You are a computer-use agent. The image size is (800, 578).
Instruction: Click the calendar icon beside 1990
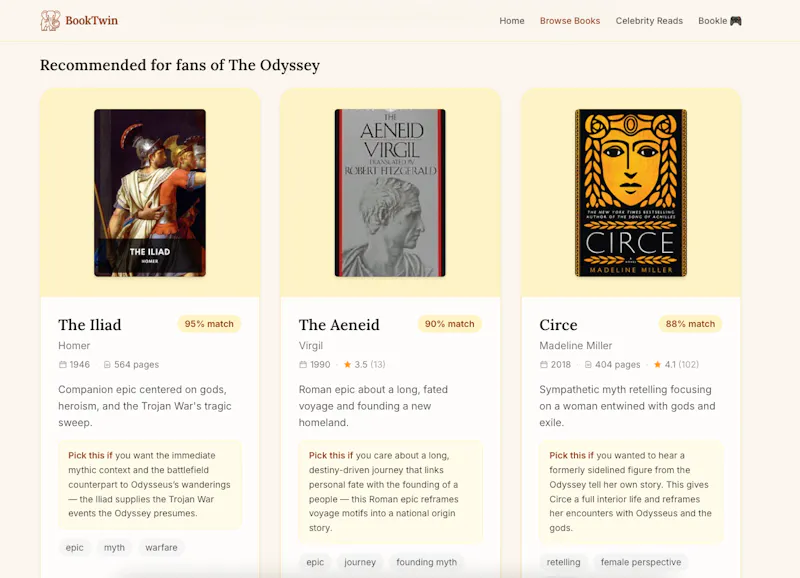pos(303,365)
